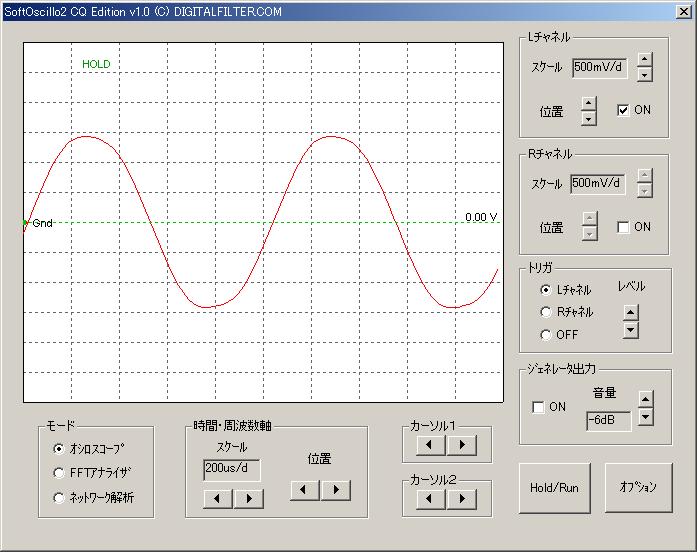Lower trigger level with down arrow
Screen dimensions: 697x552
point(630,330)
